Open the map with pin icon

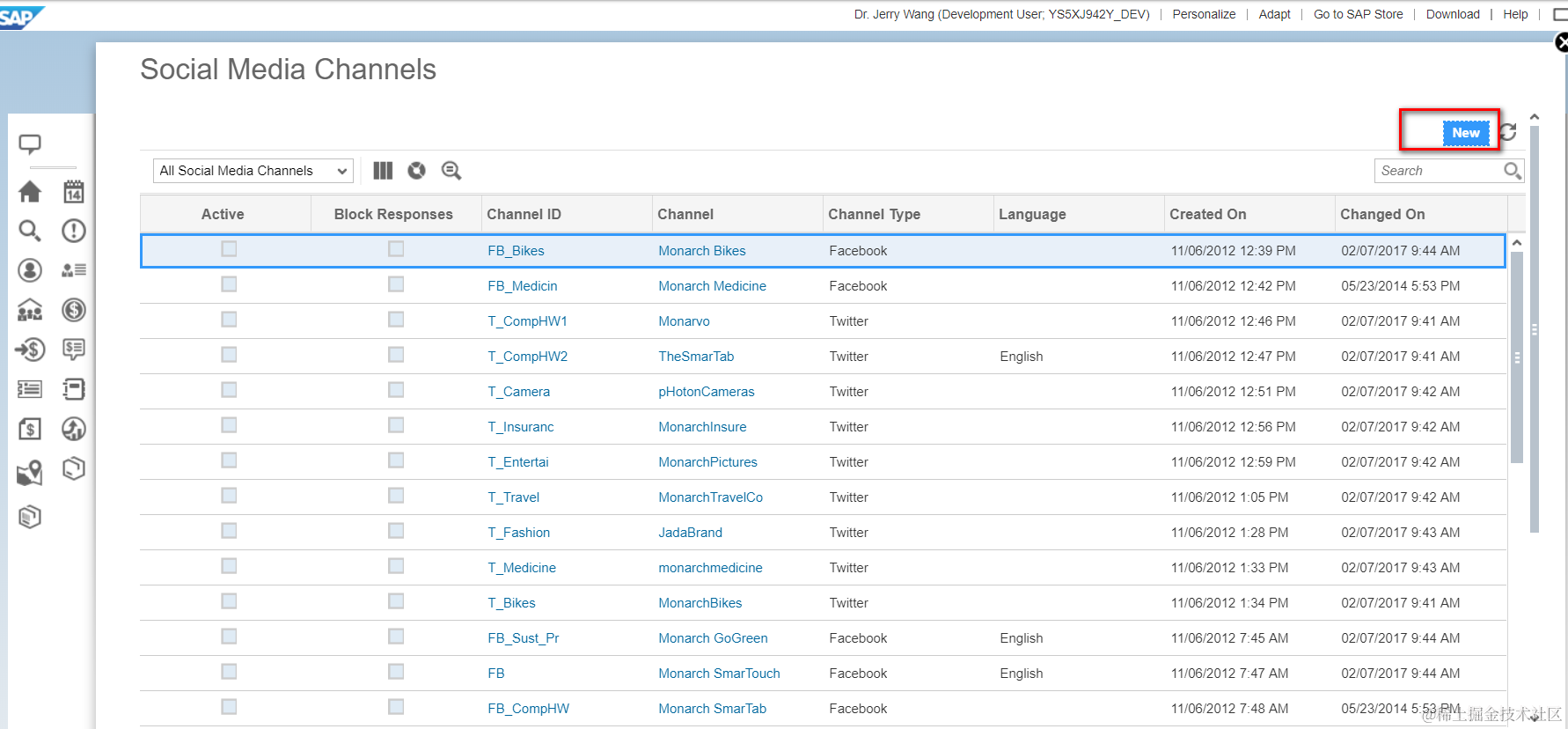pyautogui.click(x=30, y=473)
